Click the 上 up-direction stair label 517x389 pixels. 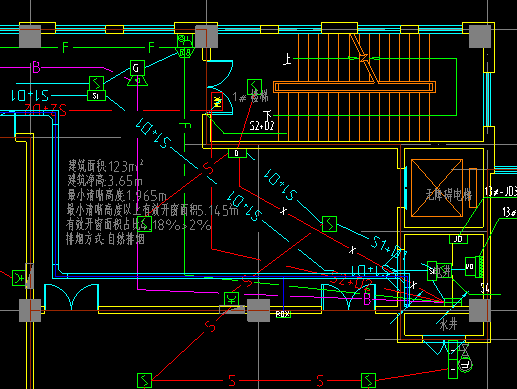click(x=287, y=59)
